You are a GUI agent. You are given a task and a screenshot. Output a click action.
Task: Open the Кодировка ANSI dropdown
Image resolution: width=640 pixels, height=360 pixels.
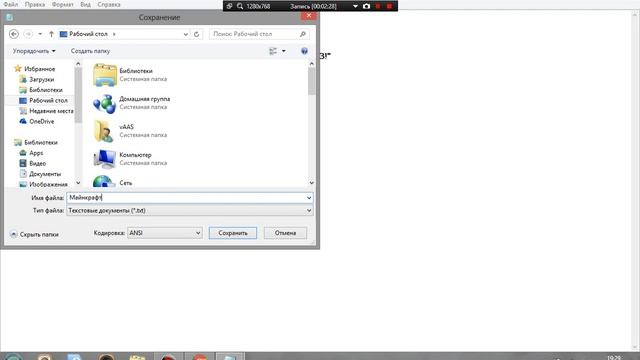click(165, 233)
